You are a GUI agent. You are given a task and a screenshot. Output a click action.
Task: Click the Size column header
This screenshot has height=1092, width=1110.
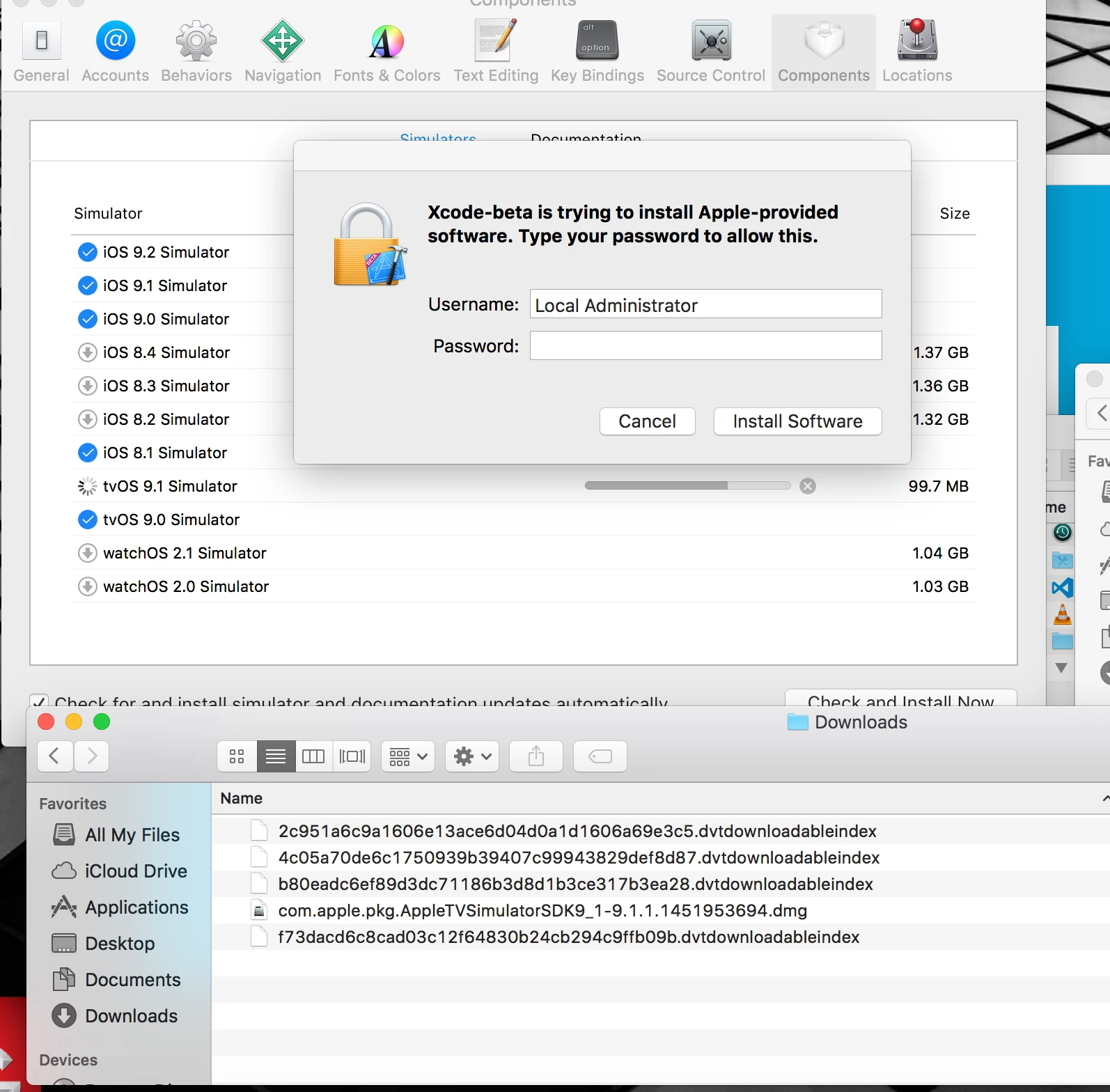point(955,213)
